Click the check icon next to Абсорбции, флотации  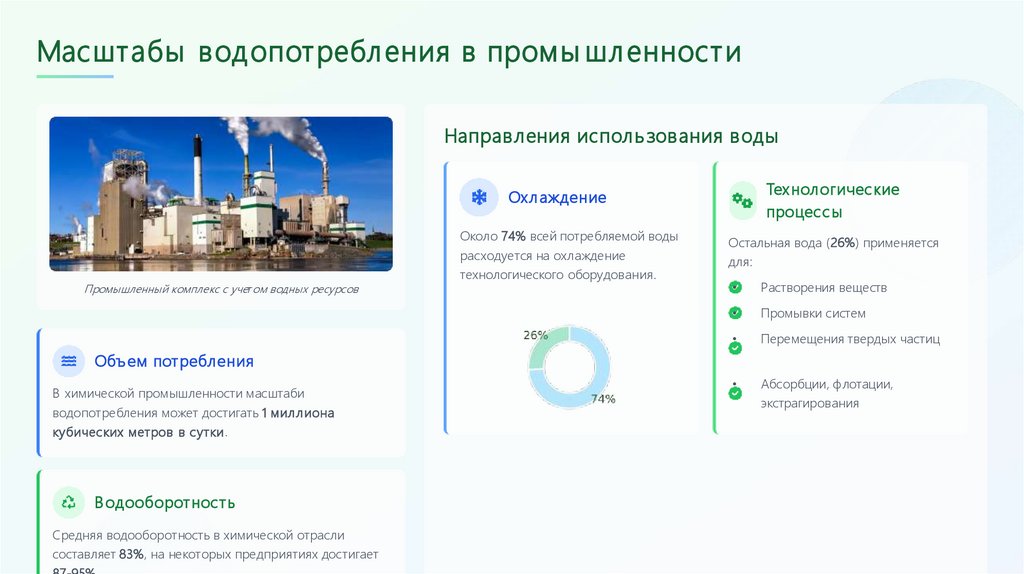(x=735, y=392)
